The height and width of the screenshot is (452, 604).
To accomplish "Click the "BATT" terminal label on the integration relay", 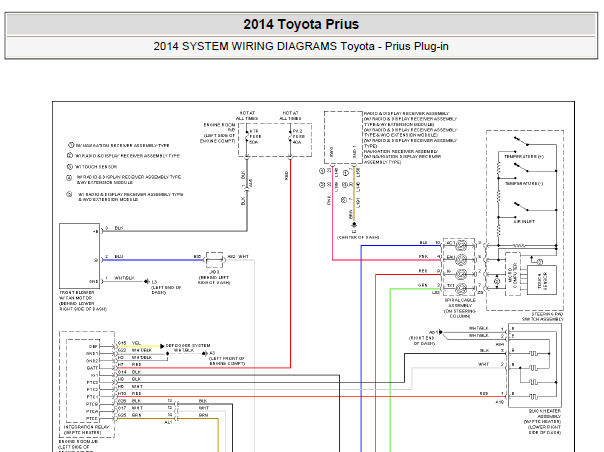I will tap(92, 368).
